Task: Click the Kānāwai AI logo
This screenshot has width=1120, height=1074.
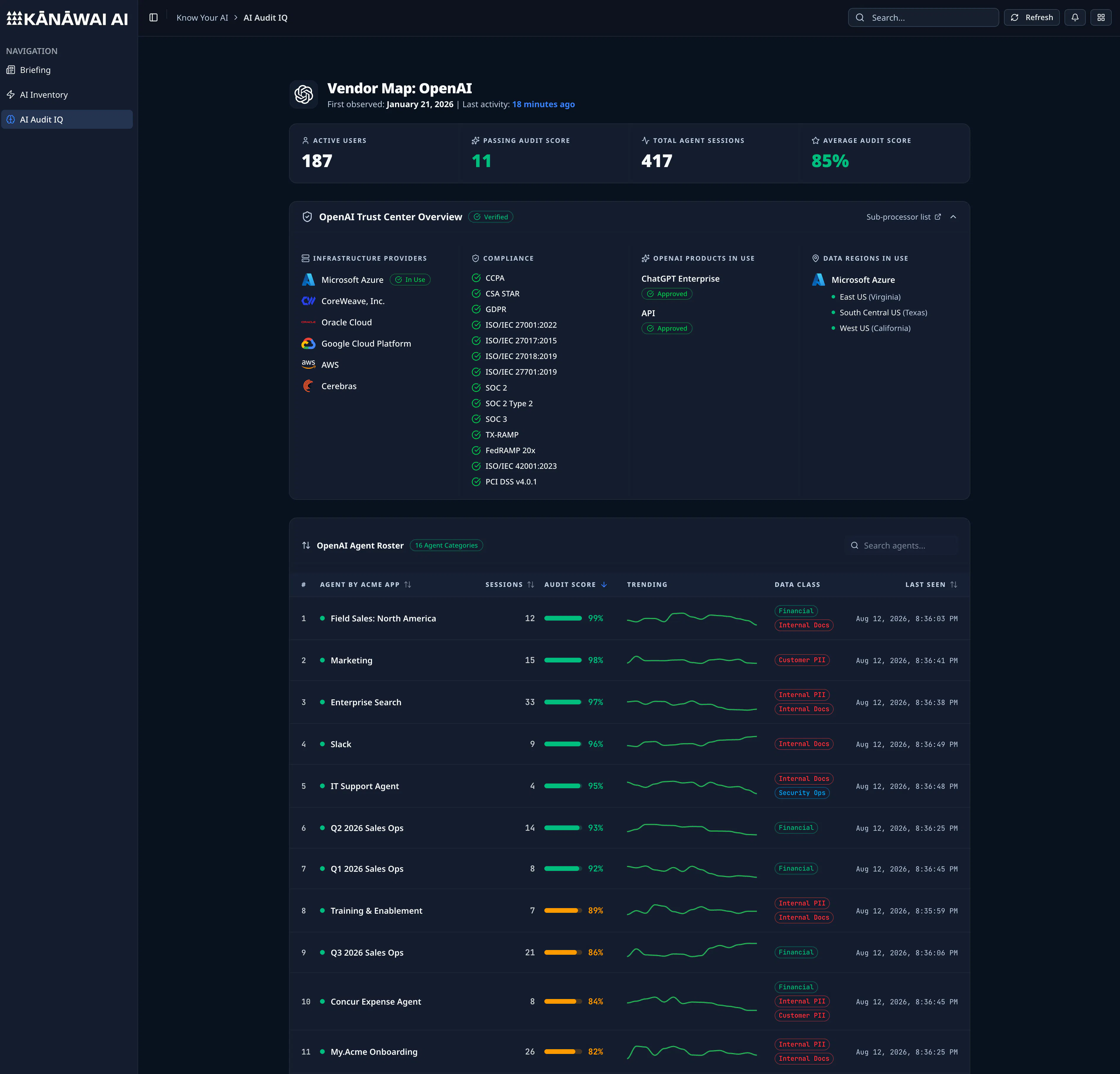Action: (67, 19)
